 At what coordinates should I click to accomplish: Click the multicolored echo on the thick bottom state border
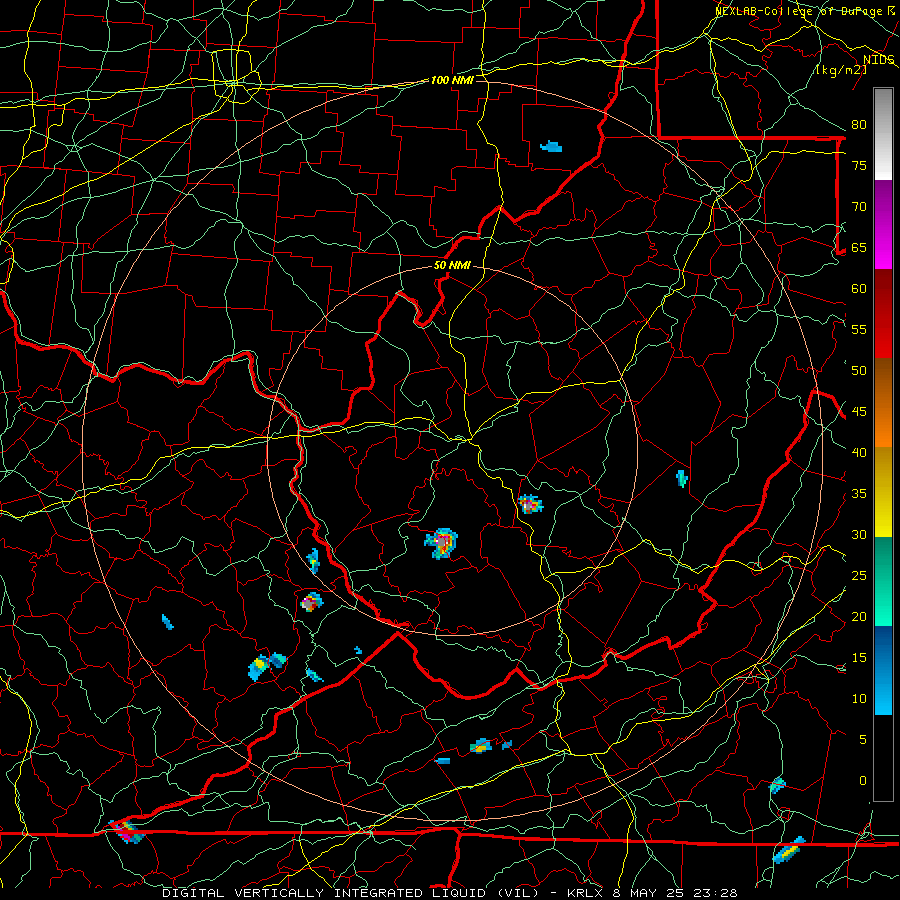[125, 831]
